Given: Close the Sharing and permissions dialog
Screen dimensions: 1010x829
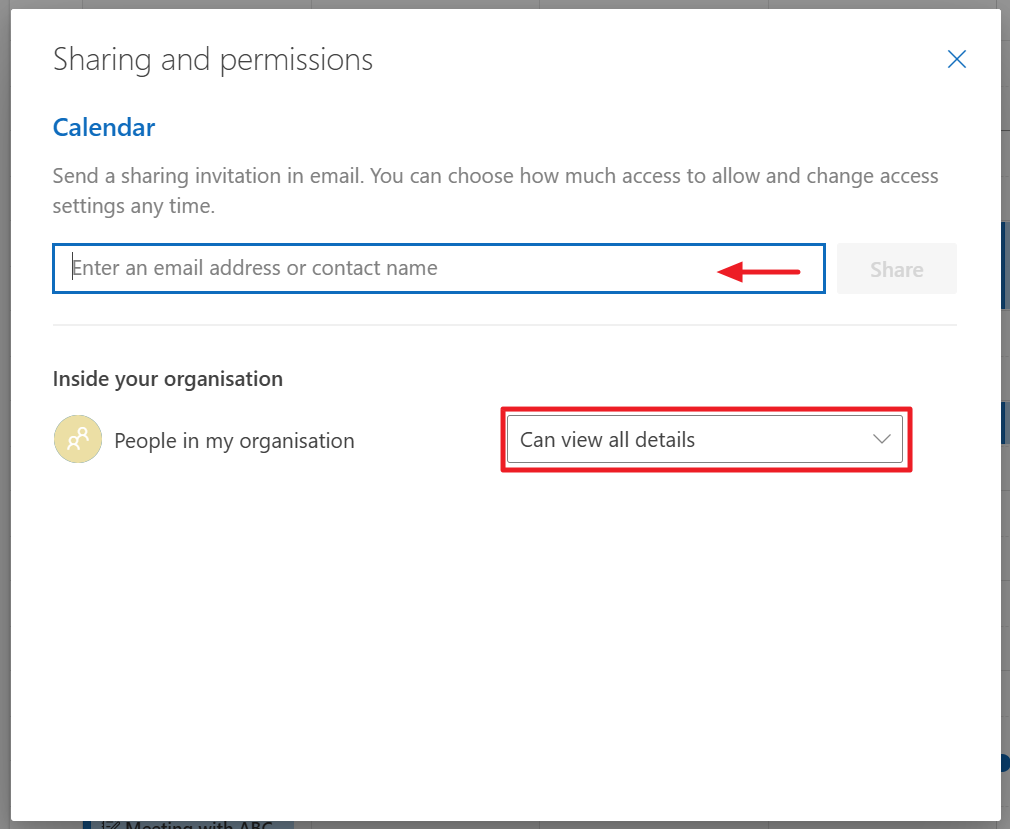Looking at the screenshot, I should tap(957, 59).
